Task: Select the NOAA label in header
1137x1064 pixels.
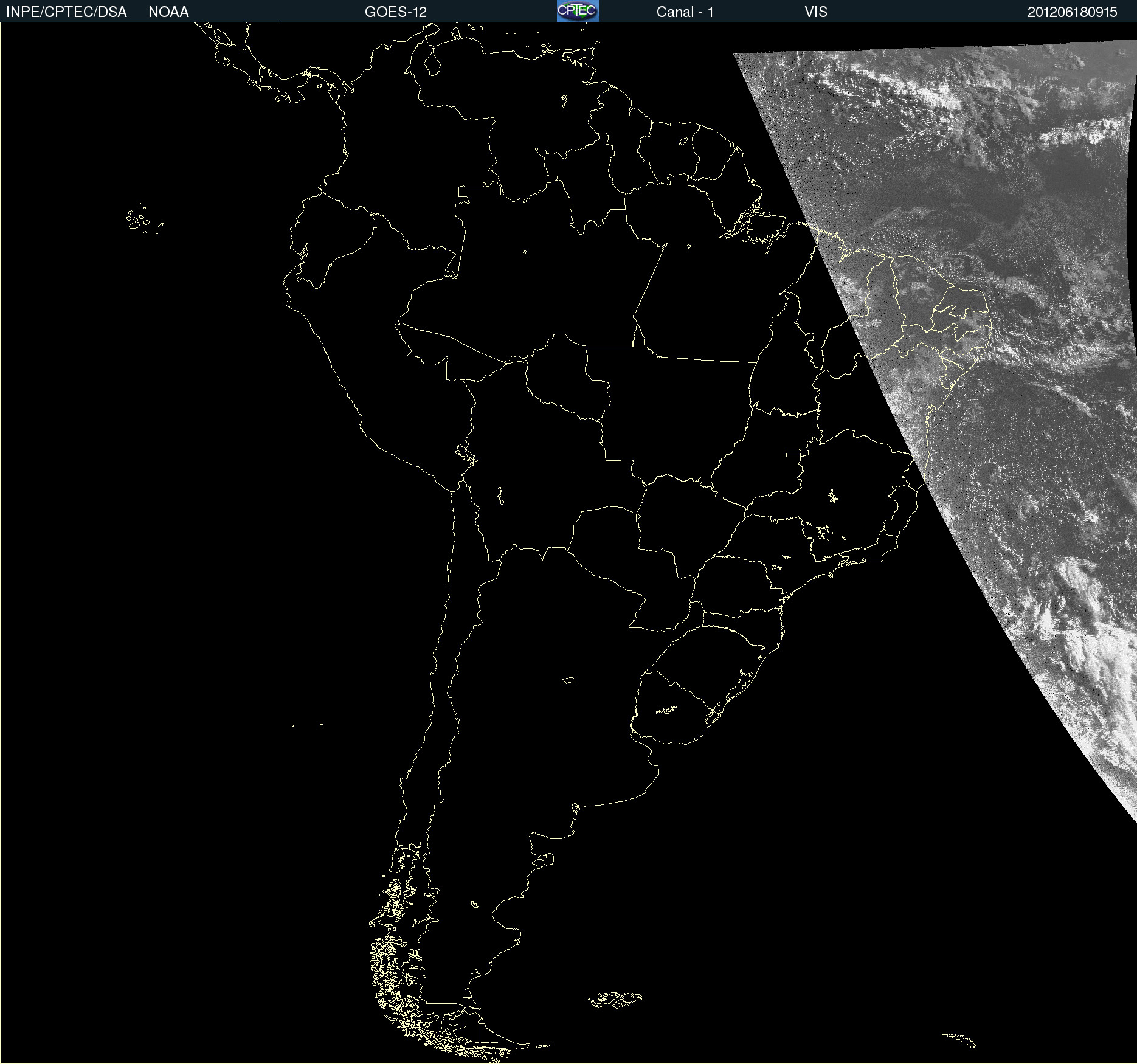Action: (x=168, y=12)
